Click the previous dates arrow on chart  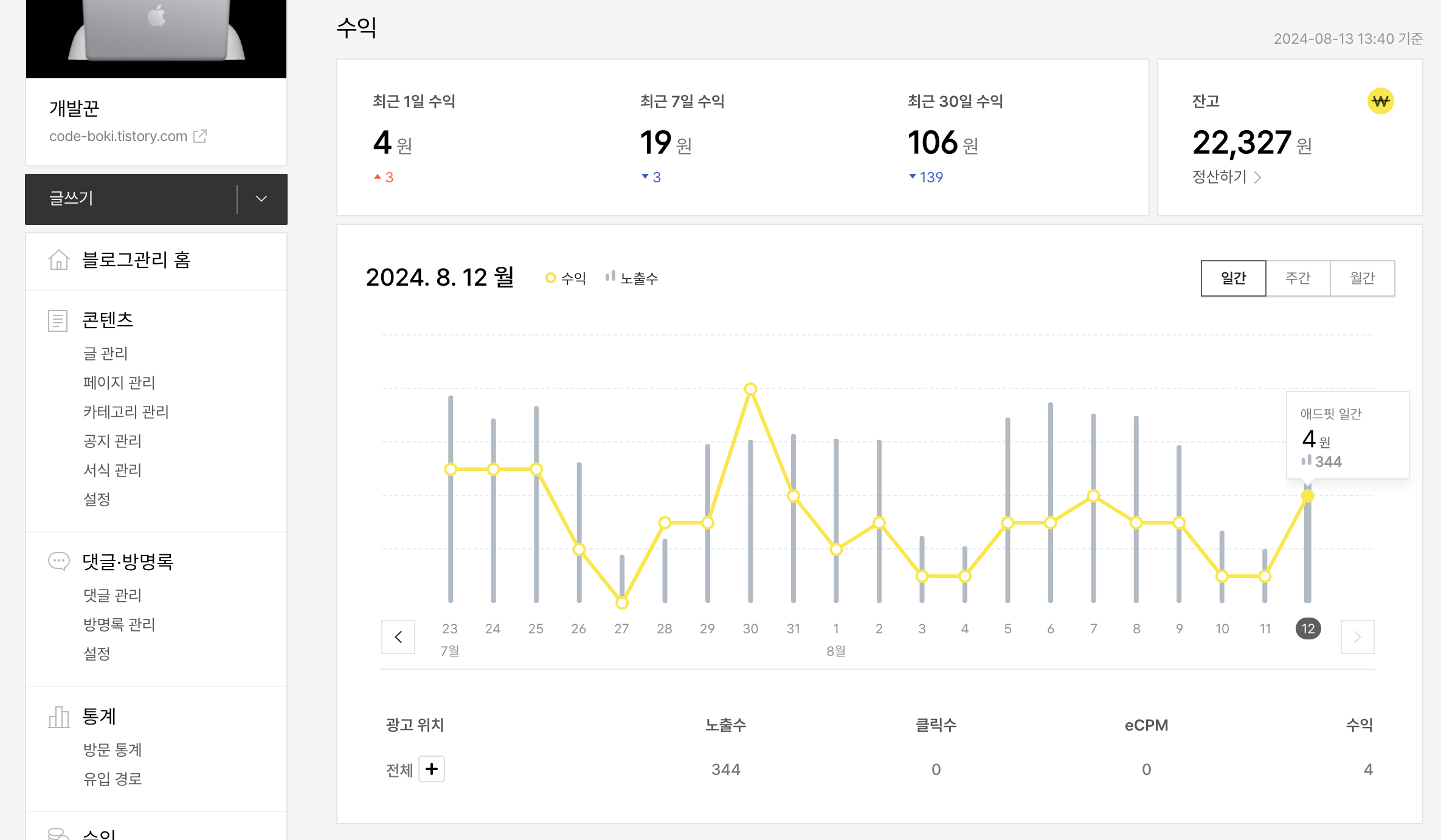[398, 637]
